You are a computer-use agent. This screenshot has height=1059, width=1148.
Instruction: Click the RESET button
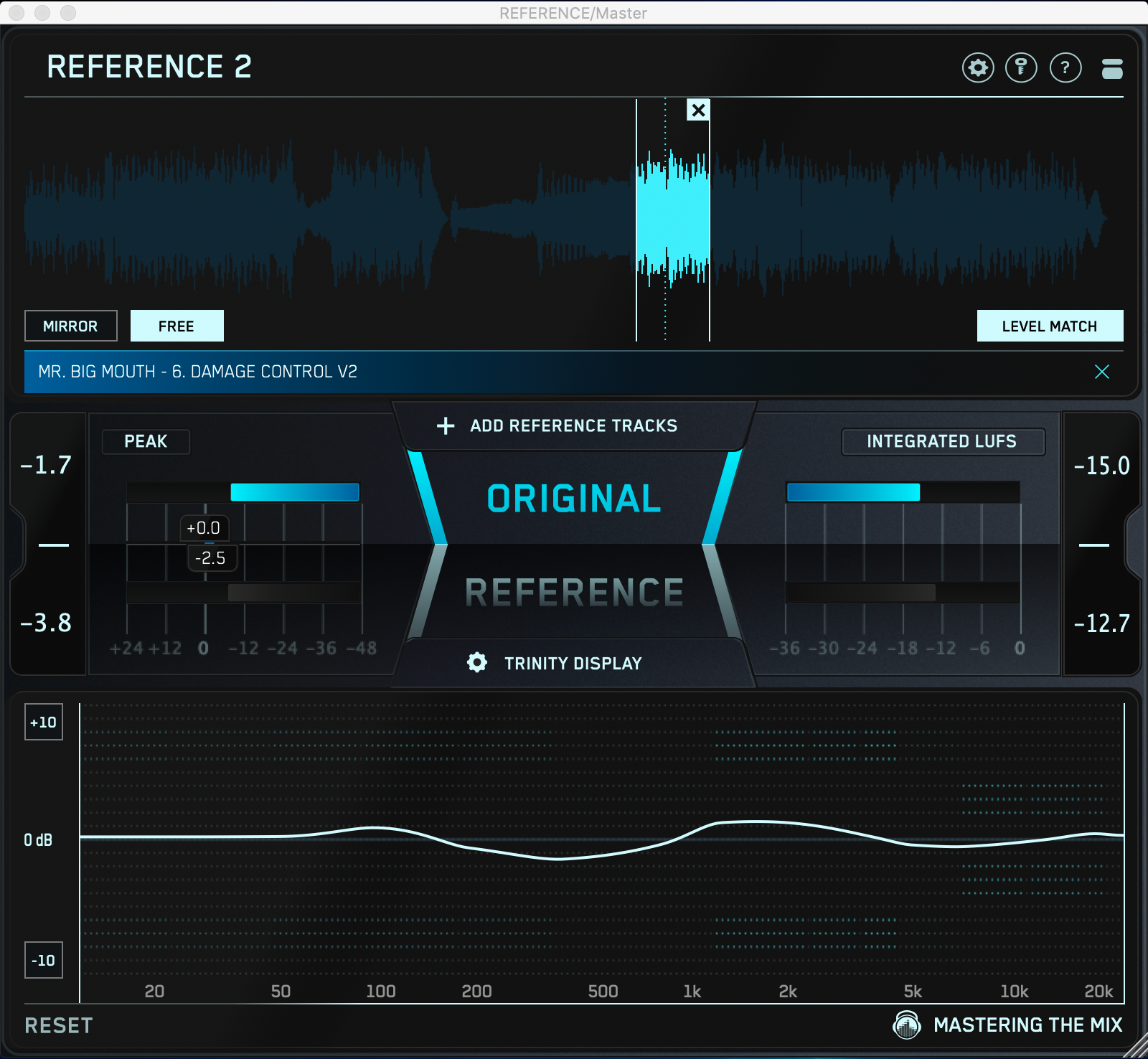[59, 1025]
